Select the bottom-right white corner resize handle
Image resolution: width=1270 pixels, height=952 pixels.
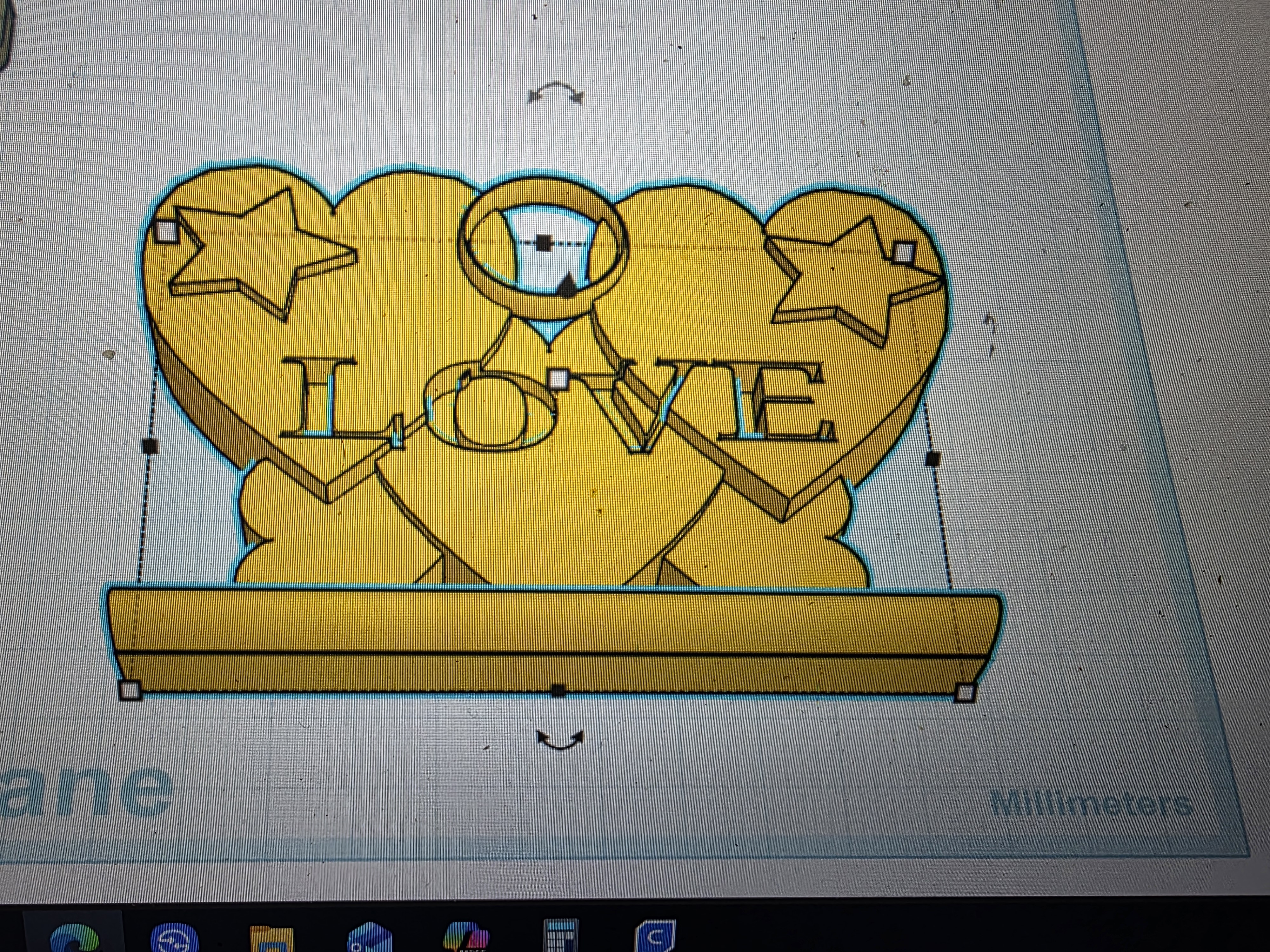pos(965,693)
